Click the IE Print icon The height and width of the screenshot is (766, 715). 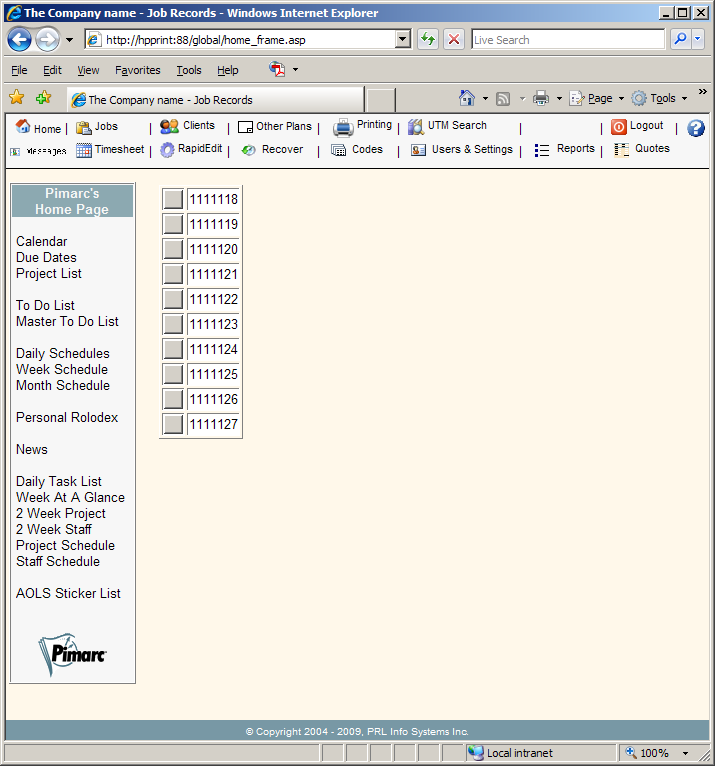pyautogui.click(x=541, y=99)
